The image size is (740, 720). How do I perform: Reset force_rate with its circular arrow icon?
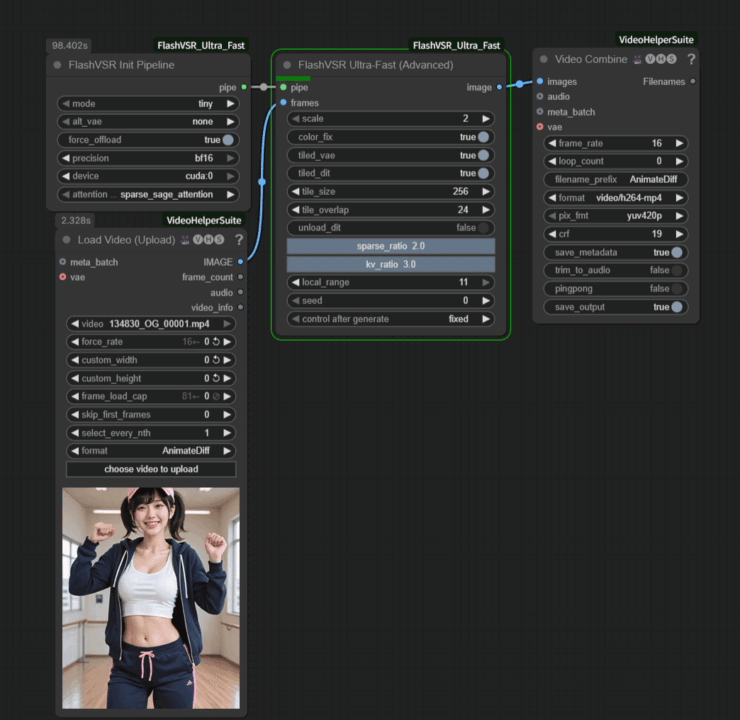216,342
